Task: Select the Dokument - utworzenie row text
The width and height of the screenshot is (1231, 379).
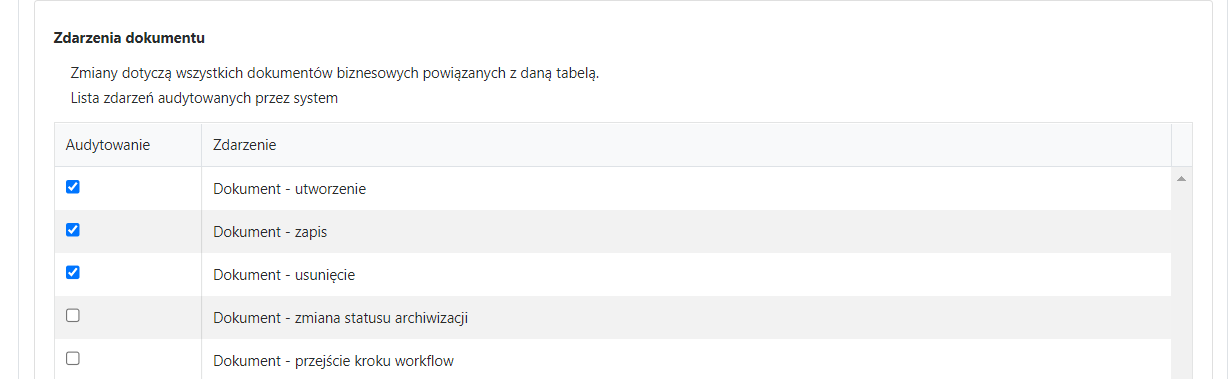Action: [x=290, y=189]
